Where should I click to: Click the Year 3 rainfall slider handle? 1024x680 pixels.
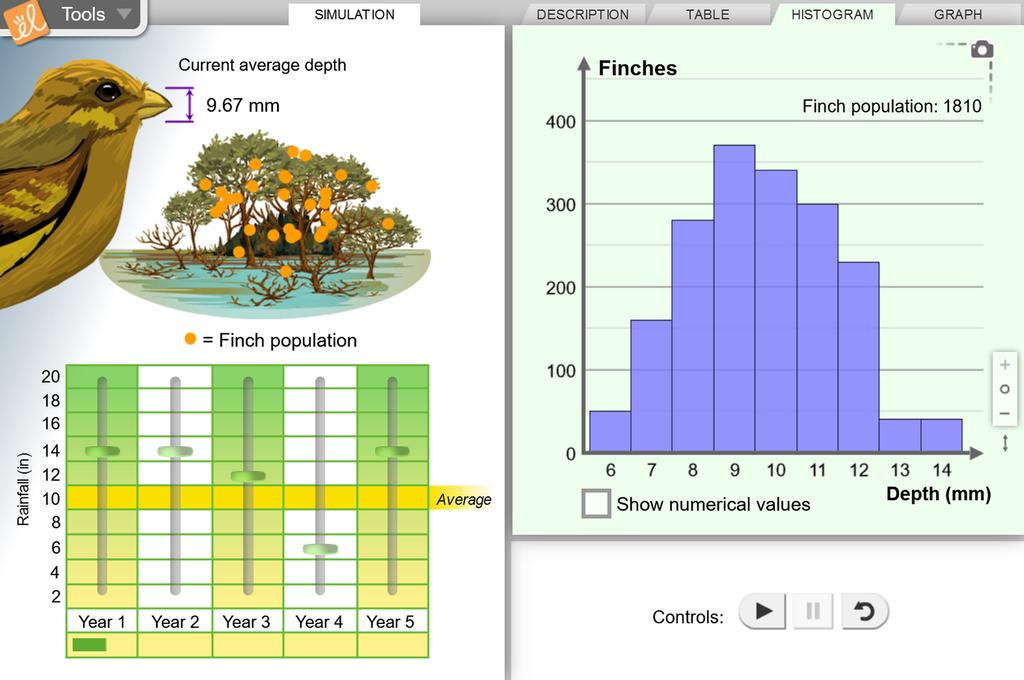[x=248, y=476]
